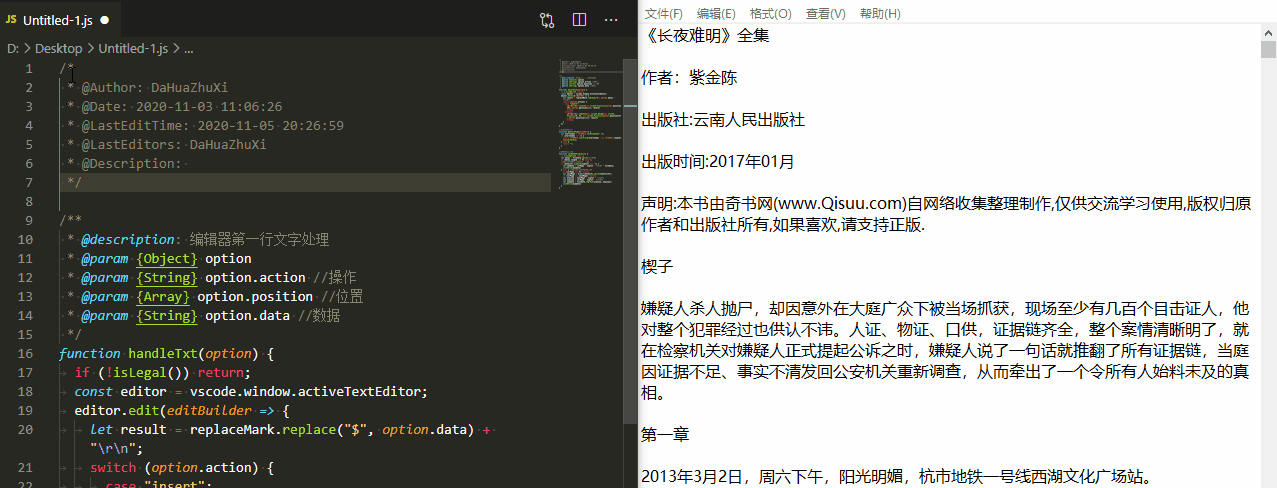Click the Notepad vertical scrollbar thumb
1277x488 pixels.
[x=1268, y=50]
